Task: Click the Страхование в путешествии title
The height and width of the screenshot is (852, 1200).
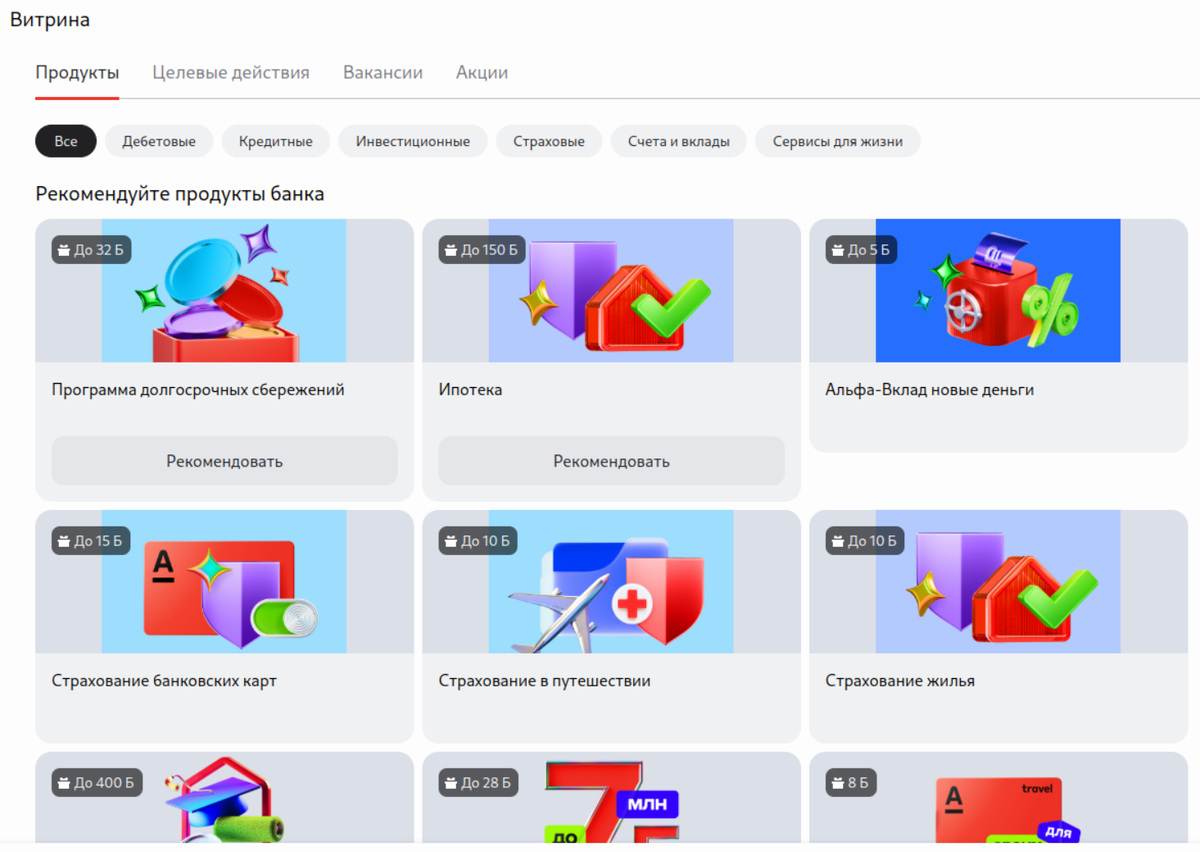Action: pyautogui.click(x=545, y=681)
